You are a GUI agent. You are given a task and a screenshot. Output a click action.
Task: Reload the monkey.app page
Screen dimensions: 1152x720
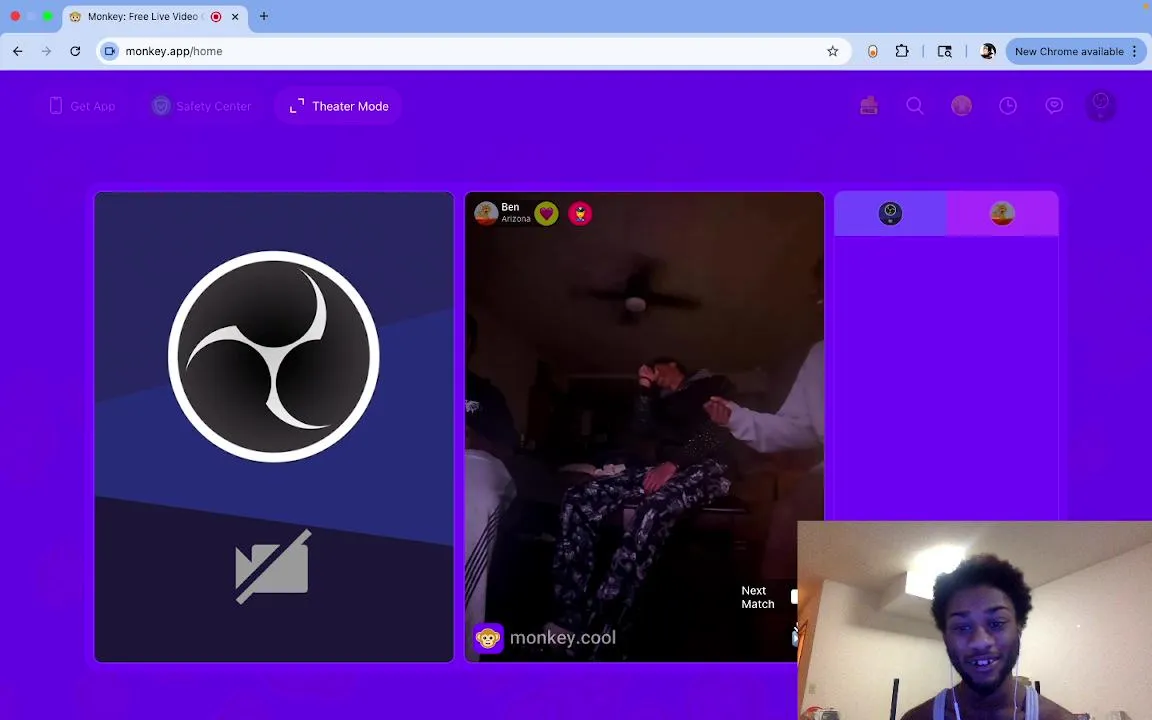pyautogui.click(x=75, y=51)
